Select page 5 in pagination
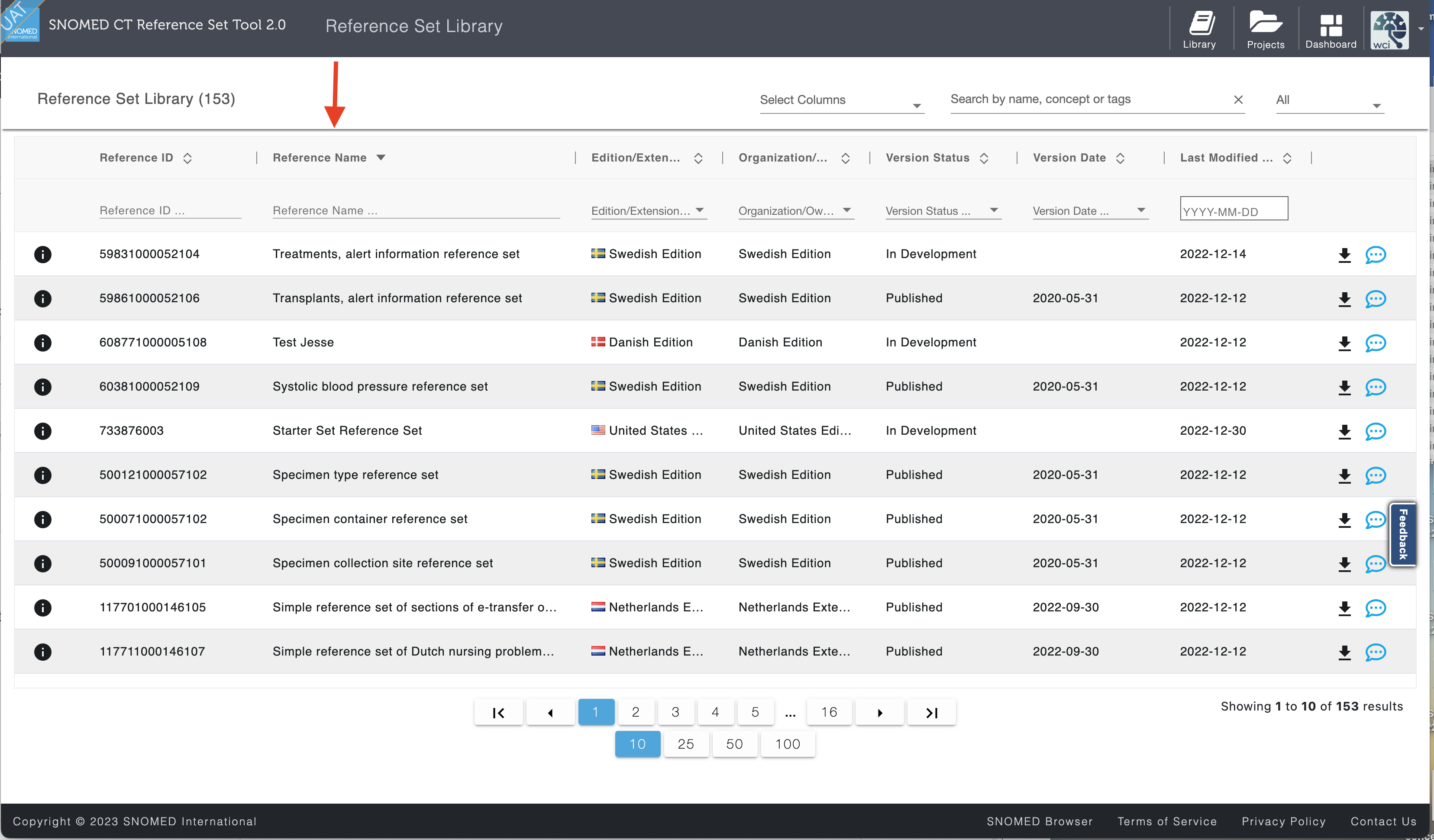The image size is (1434, 840). coord(755,713)
